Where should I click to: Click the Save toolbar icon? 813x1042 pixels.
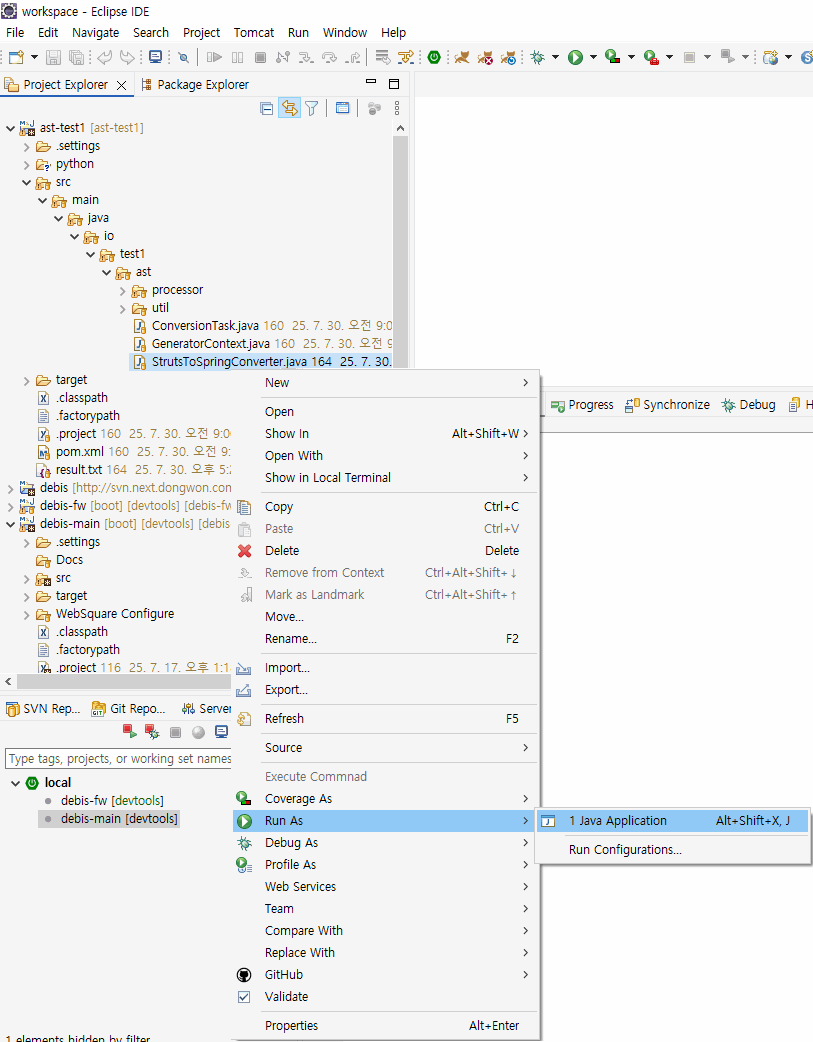coord(54,57)
